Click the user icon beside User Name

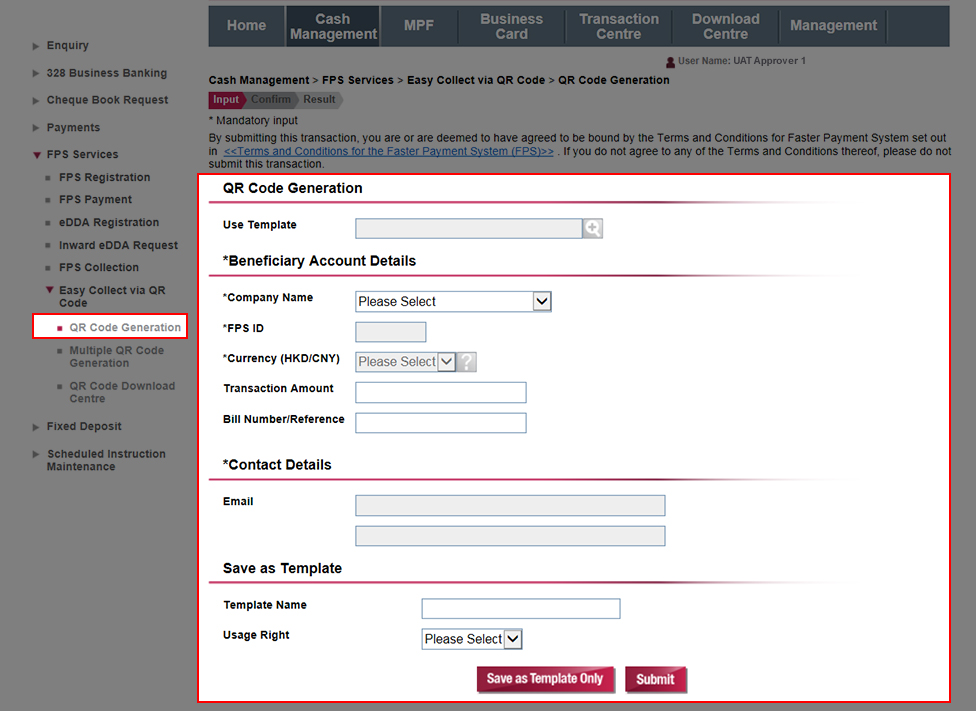670,62
